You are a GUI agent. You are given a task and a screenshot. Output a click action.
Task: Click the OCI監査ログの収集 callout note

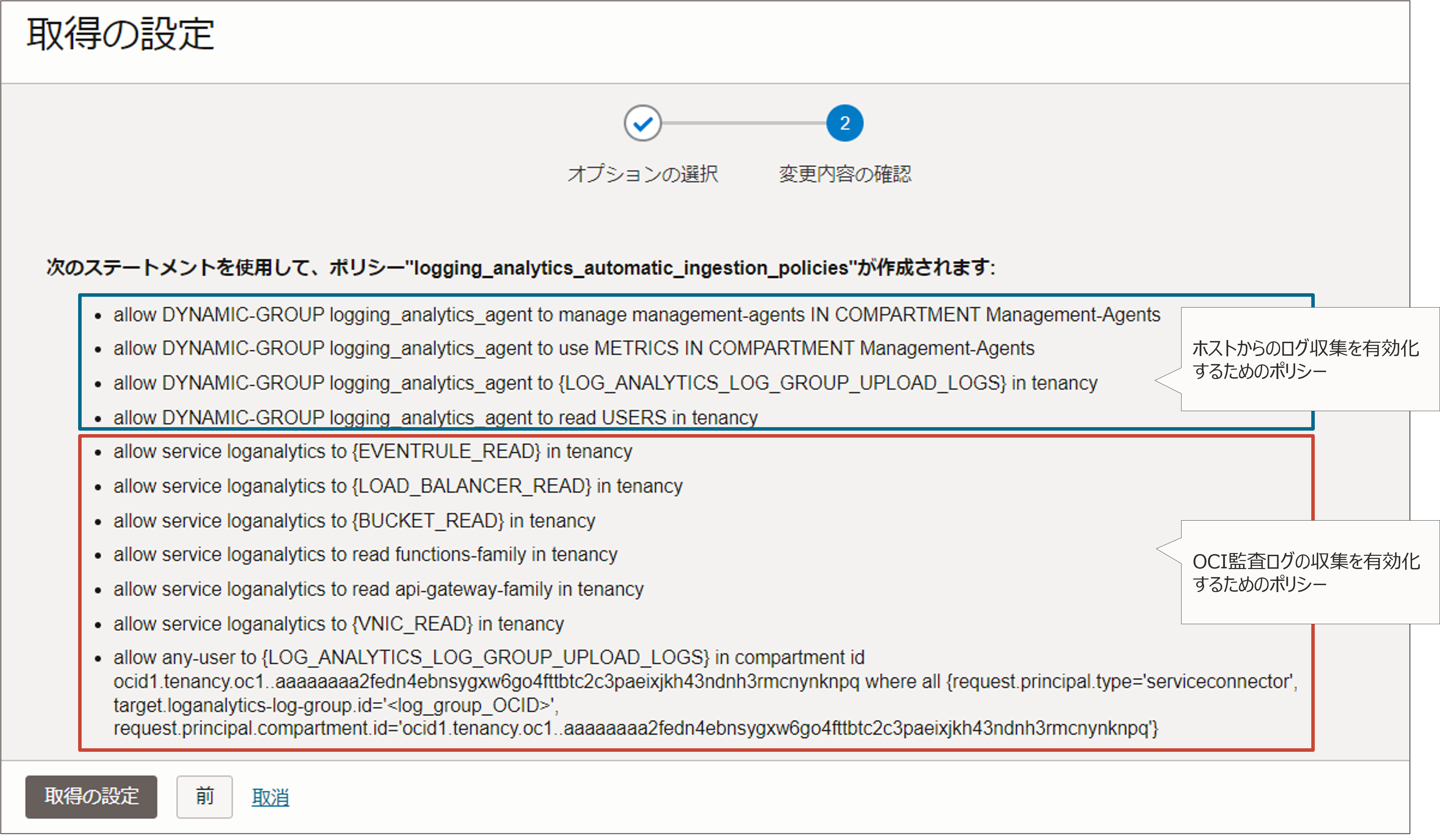[1305, 572]
